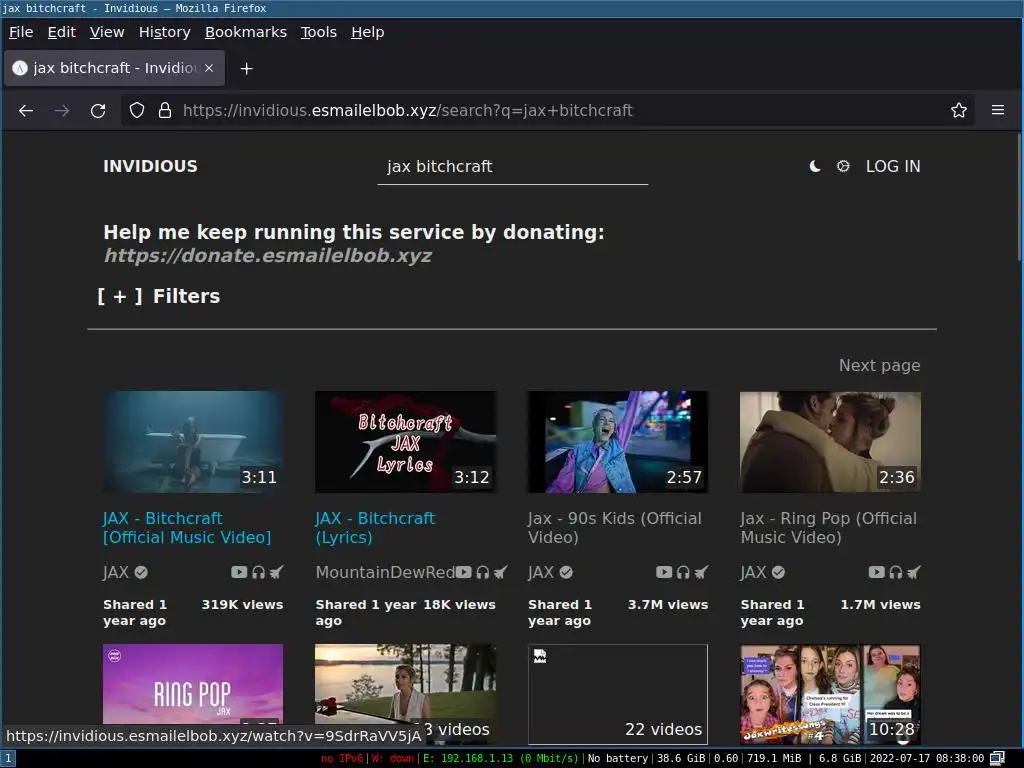Image resolution: width=1024 pixels, height=768 pixels.
Task: Click the No battery status entry
Action: pyautogui.click(x=618, y=758)
